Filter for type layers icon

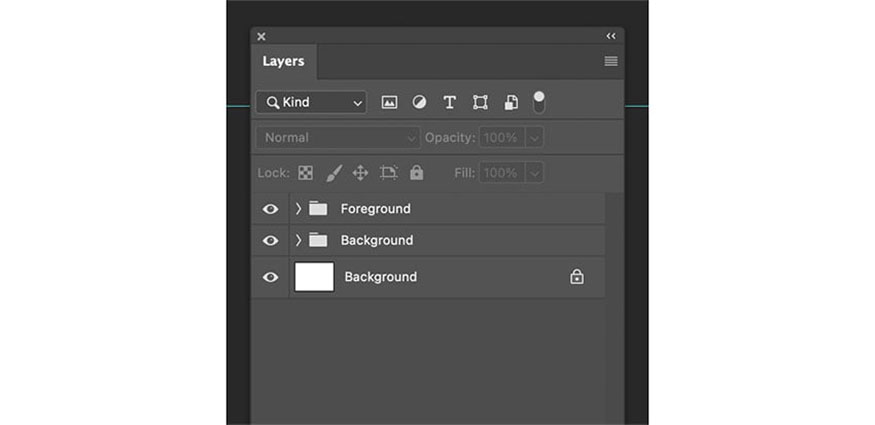pyautogui.click(x=449, y=103)
